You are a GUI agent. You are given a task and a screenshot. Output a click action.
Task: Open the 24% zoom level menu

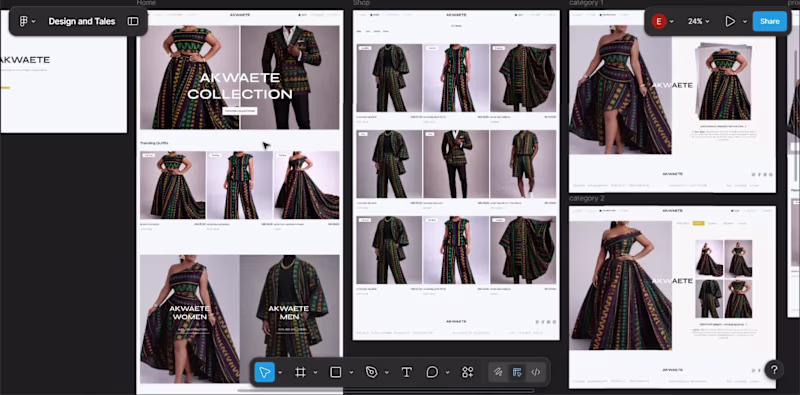pyautogui.click(x=698, y=21)
